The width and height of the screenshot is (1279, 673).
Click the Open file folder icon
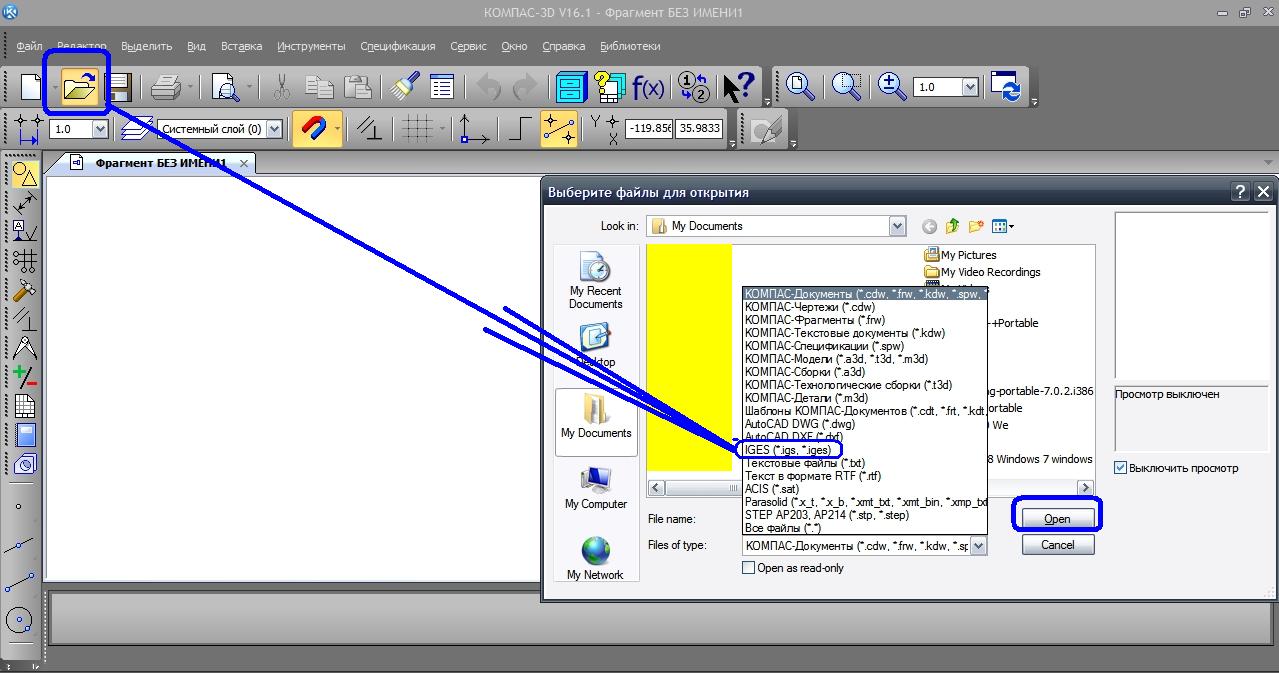pos(79,87)
